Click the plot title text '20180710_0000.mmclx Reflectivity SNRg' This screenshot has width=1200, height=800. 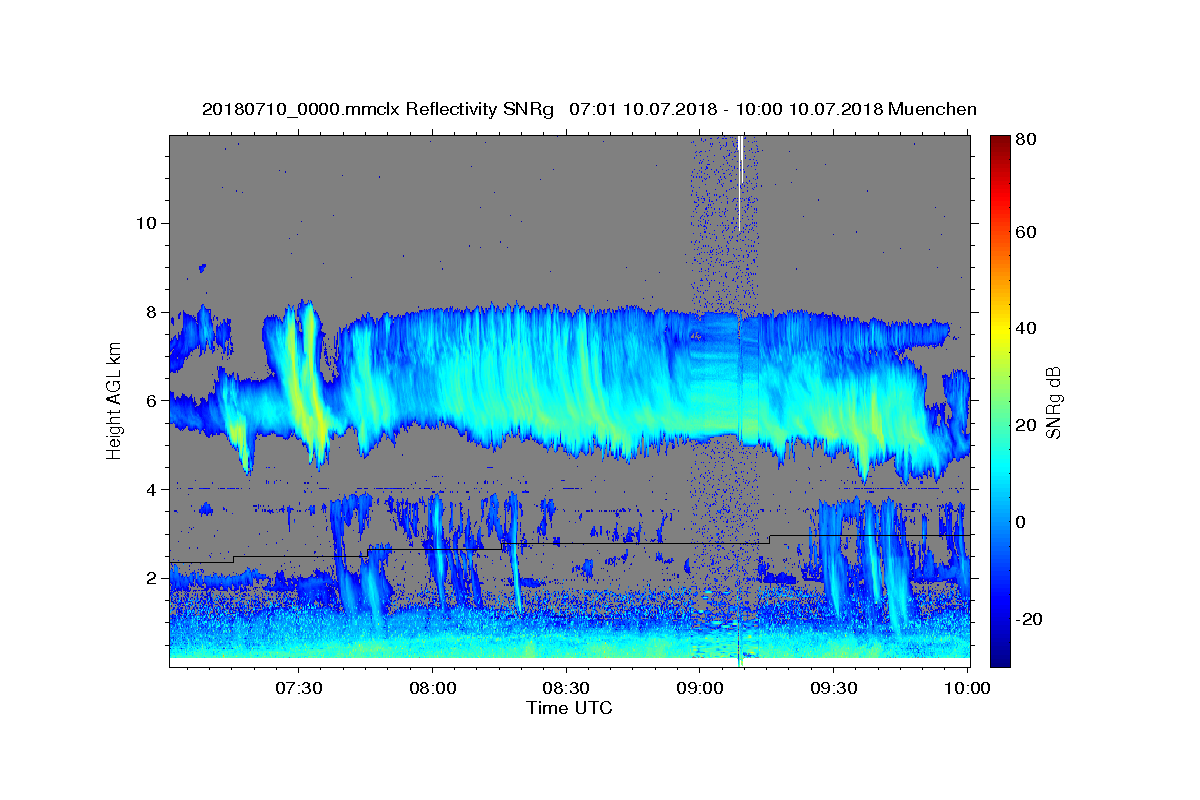pyautogui.click(x=377, y=109)
